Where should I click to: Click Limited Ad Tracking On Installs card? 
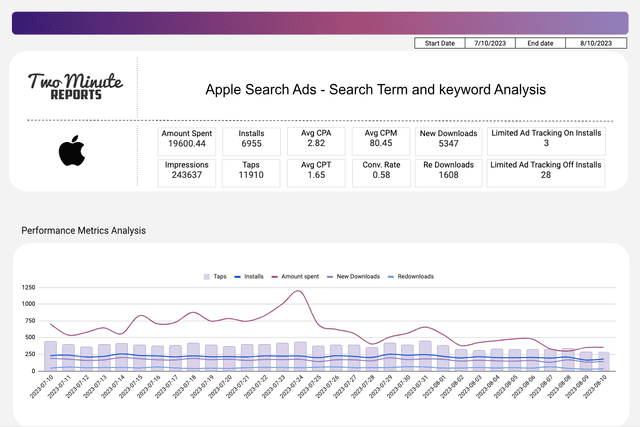click(x=546, y=141)
